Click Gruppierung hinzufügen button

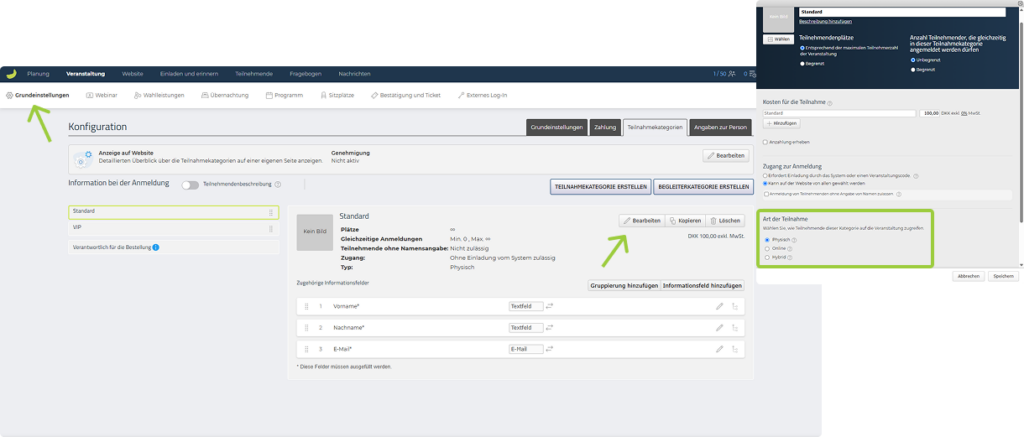pyautogui.click(x=624, y=285)
